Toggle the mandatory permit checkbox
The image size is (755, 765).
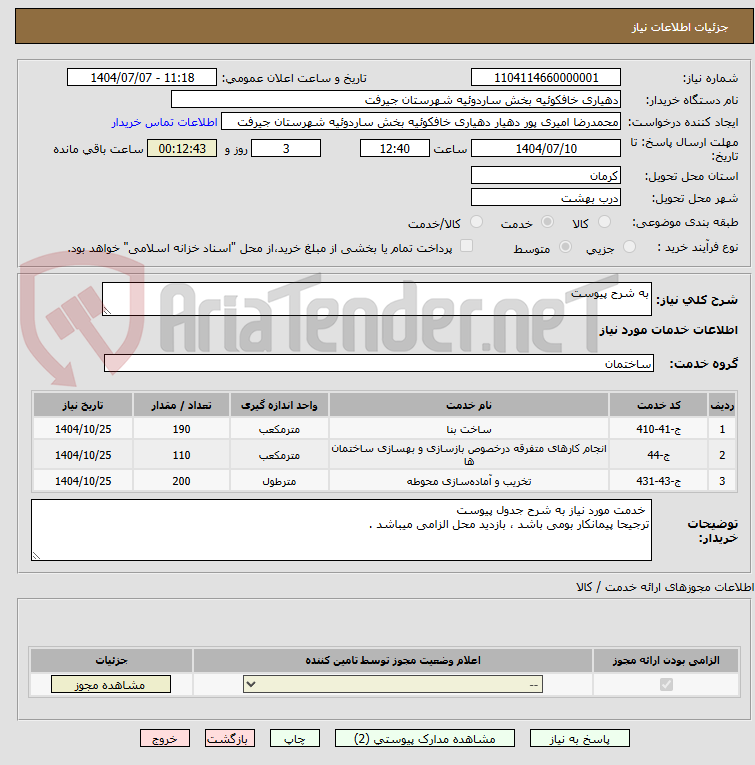(x=666, y=684)
